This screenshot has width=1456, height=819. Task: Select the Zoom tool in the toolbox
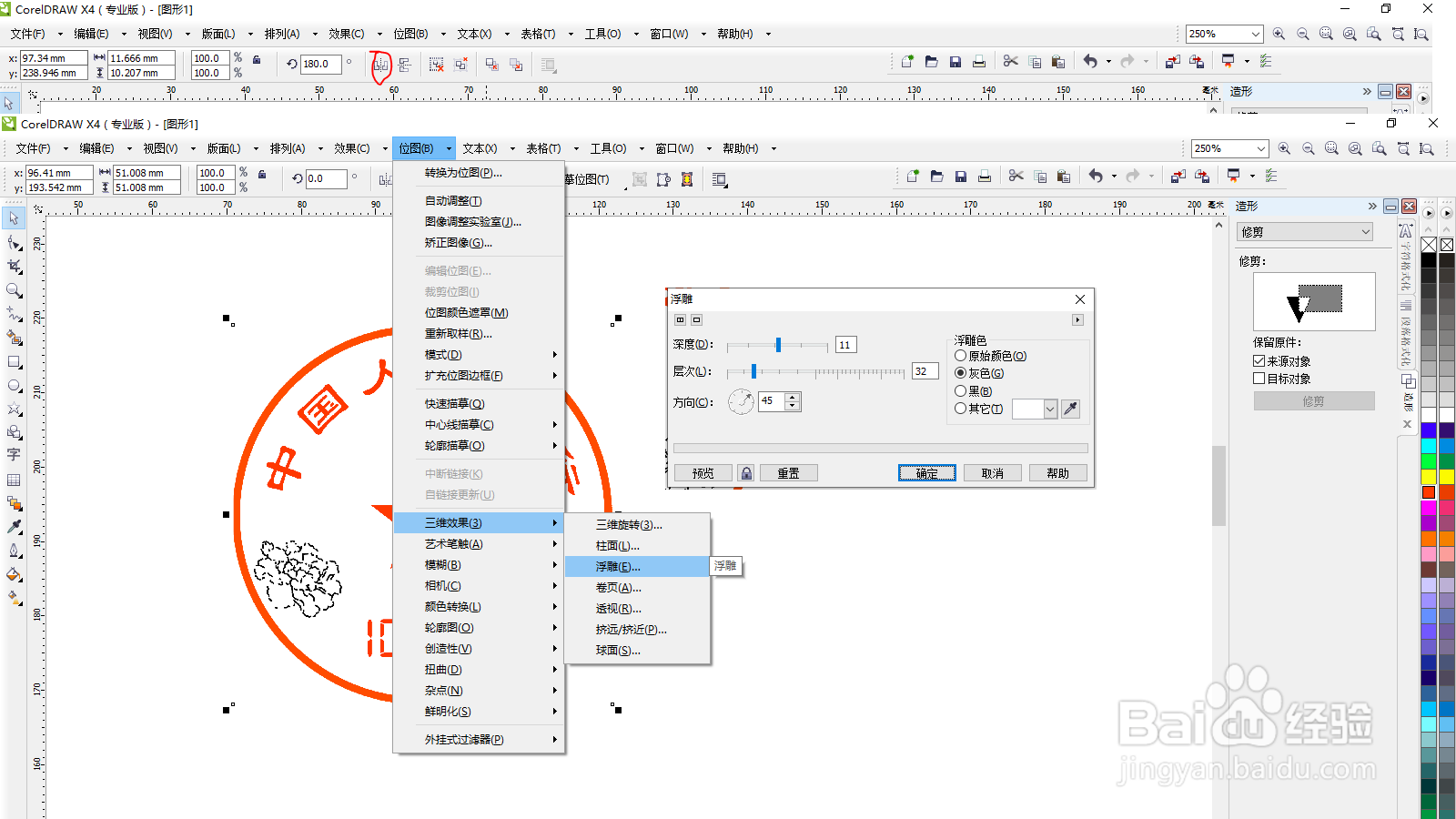14,289
